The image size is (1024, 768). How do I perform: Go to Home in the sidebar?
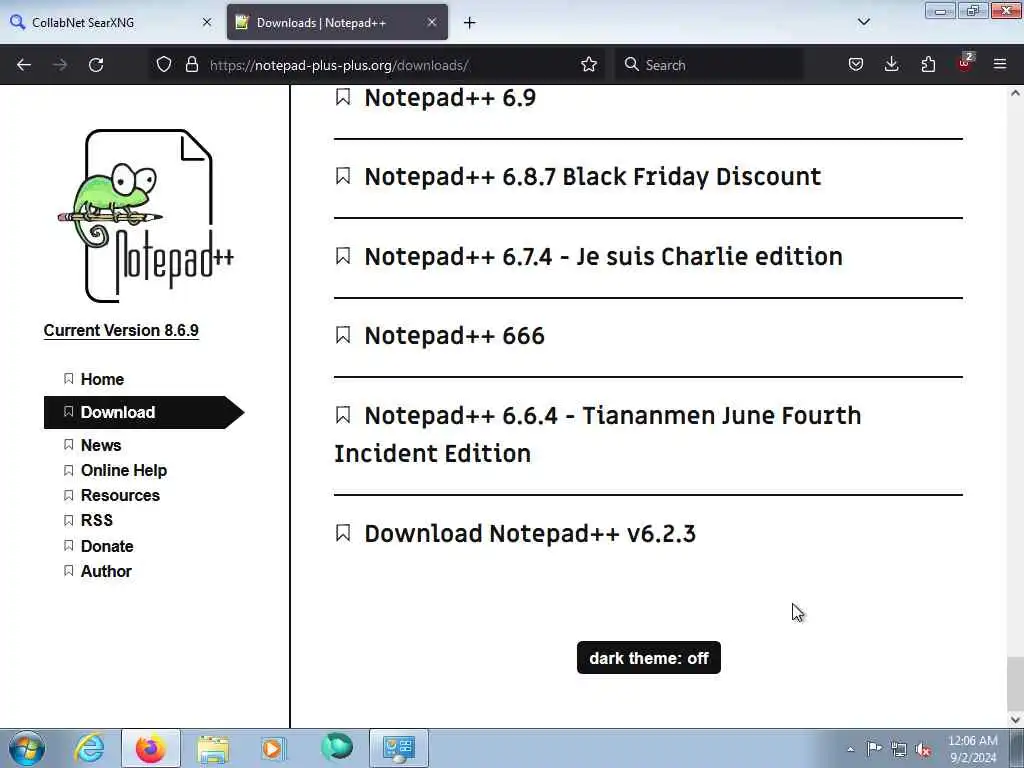click(102, 379)
